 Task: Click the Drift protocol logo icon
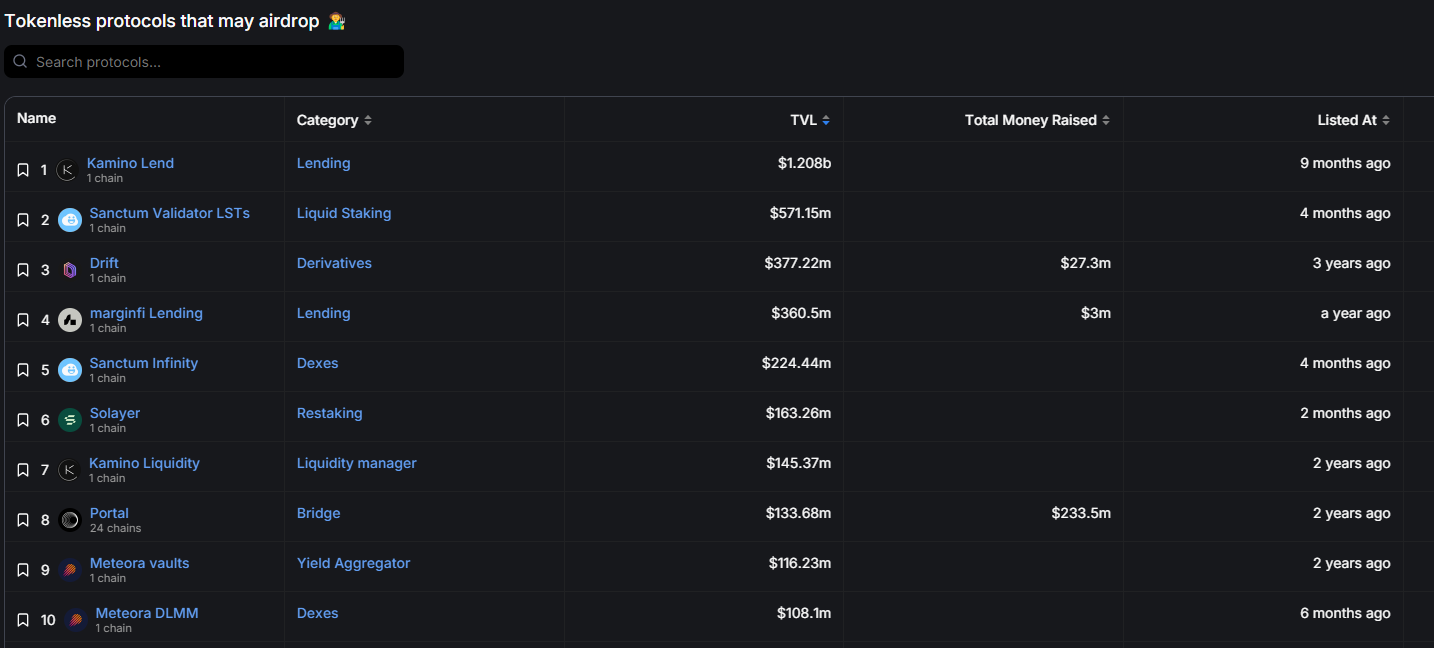click(70, 270)
